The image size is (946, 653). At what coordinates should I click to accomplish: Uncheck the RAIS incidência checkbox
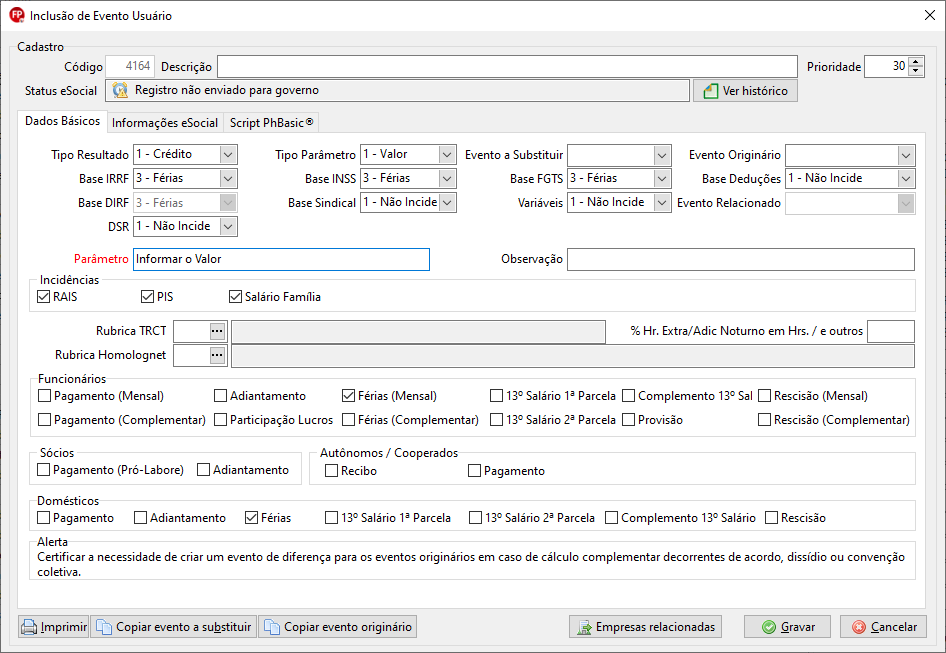[x=43, y=296]
